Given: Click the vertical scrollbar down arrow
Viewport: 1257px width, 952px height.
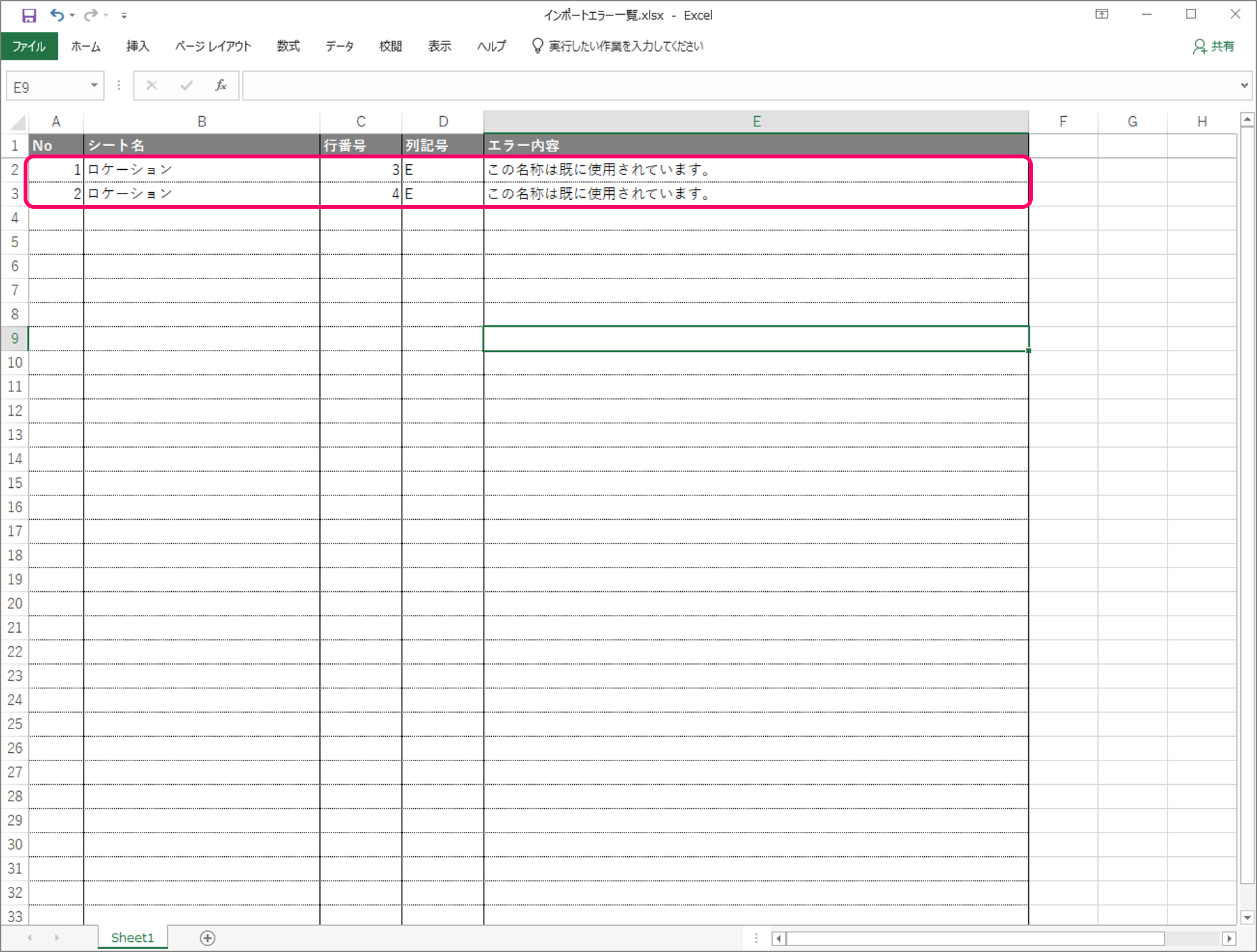Looking at the screenshot, I should [1247, 918].
